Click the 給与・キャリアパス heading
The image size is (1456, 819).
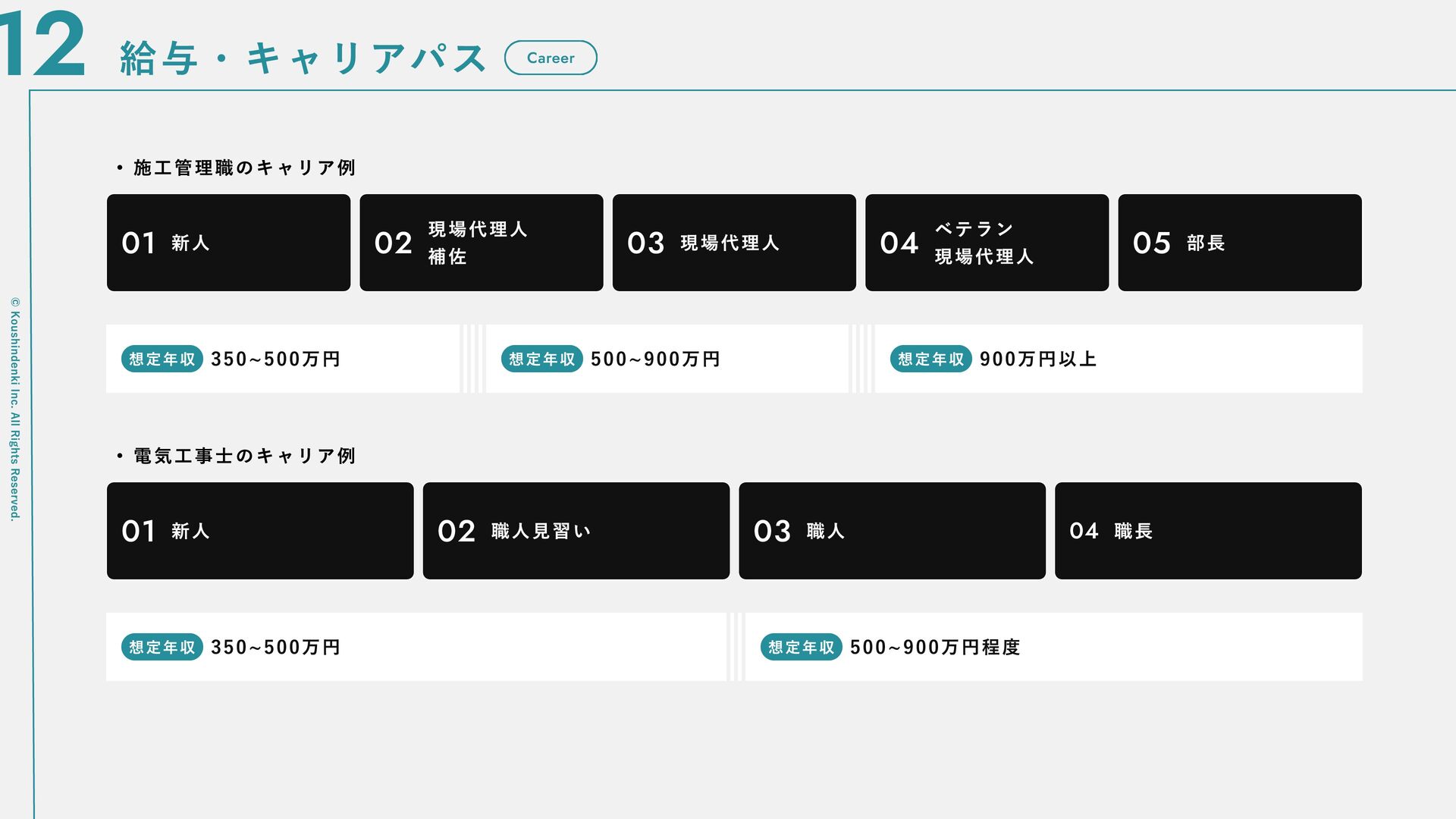pyautogui.click(x=303, y=58)
